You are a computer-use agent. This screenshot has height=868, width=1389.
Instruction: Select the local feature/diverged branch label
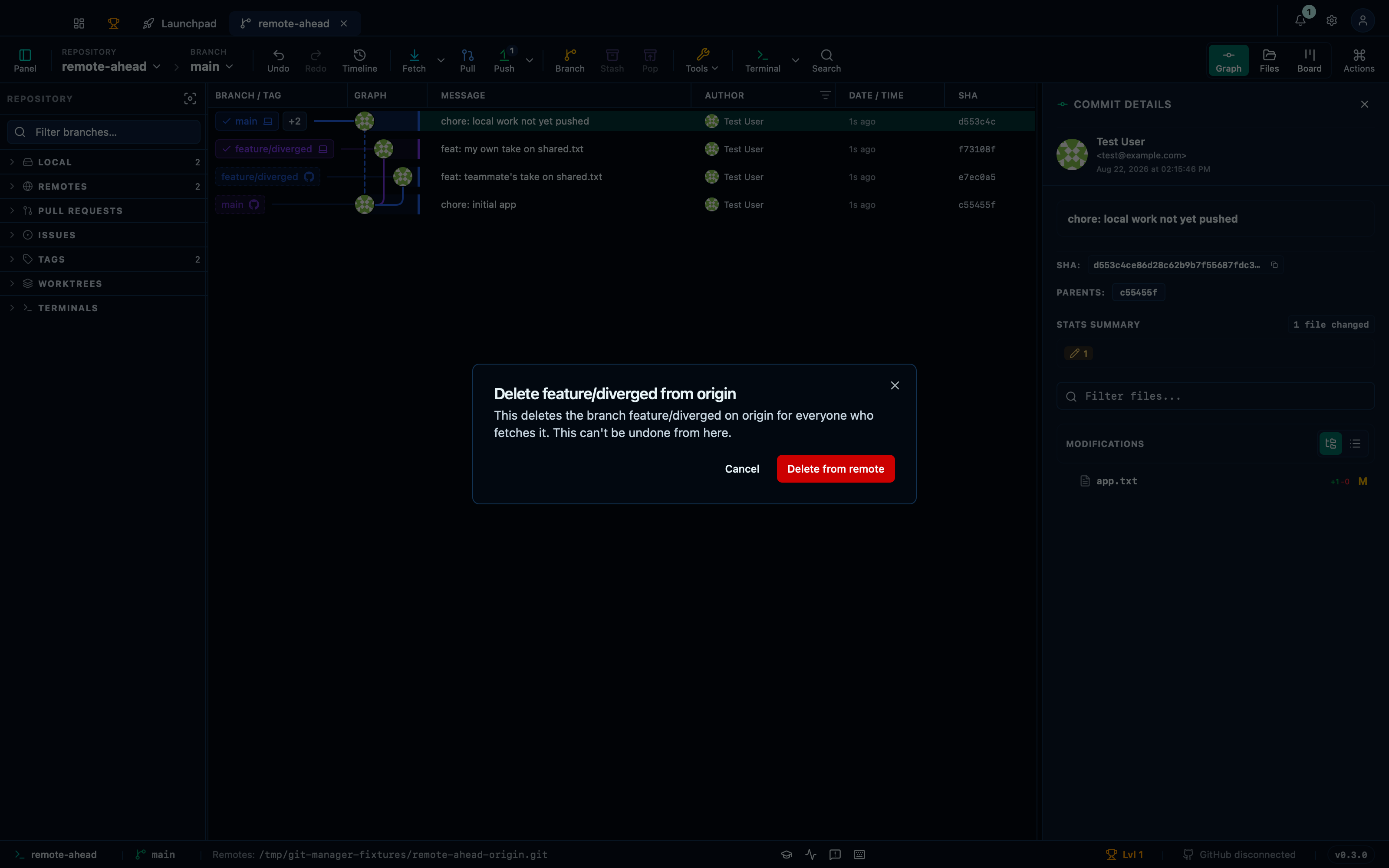[x=275, y=149]
